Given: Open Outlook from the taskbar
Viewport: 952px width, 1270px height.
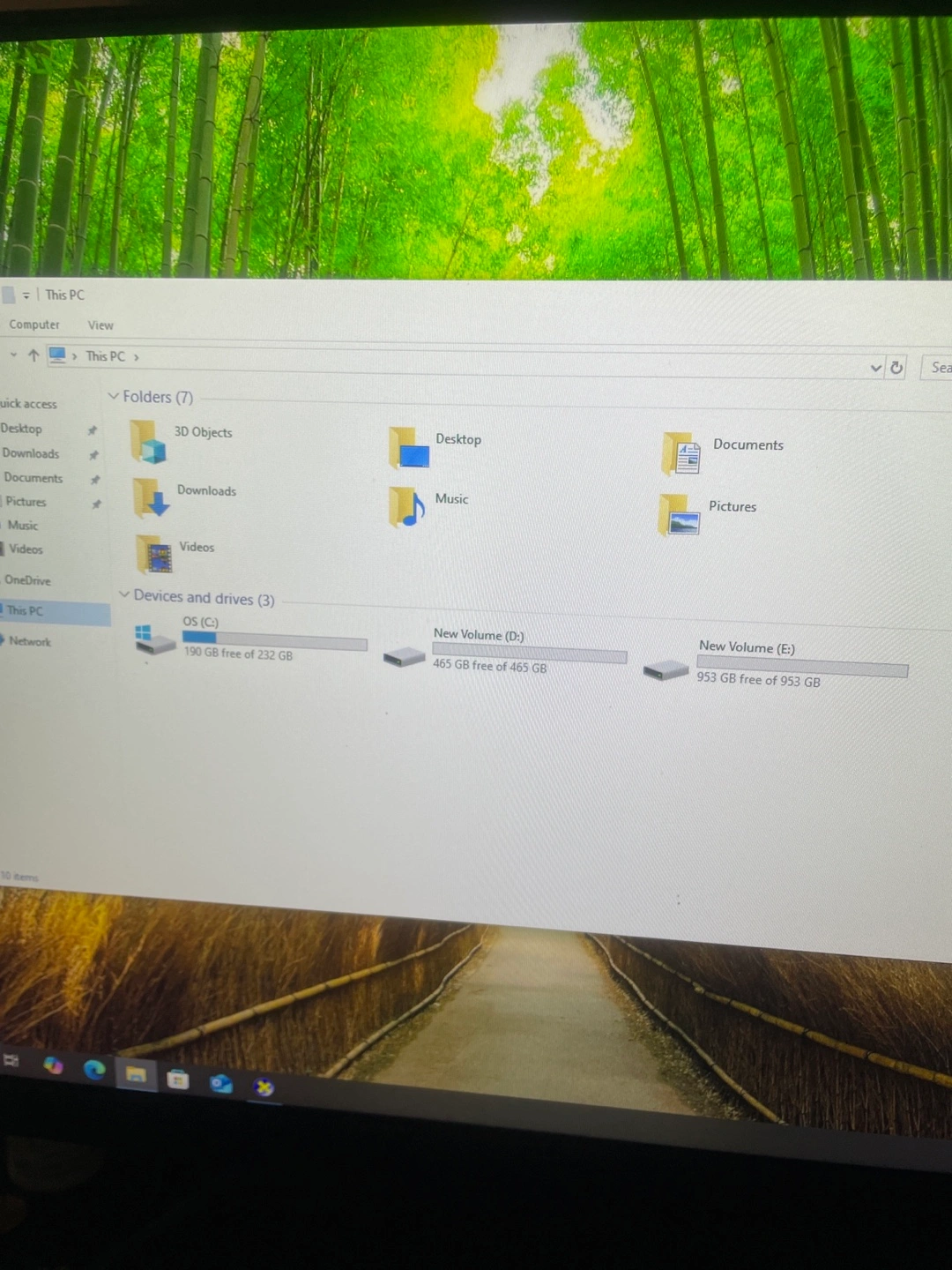Looking at the screenshot, I should (x=220, y=1083).
